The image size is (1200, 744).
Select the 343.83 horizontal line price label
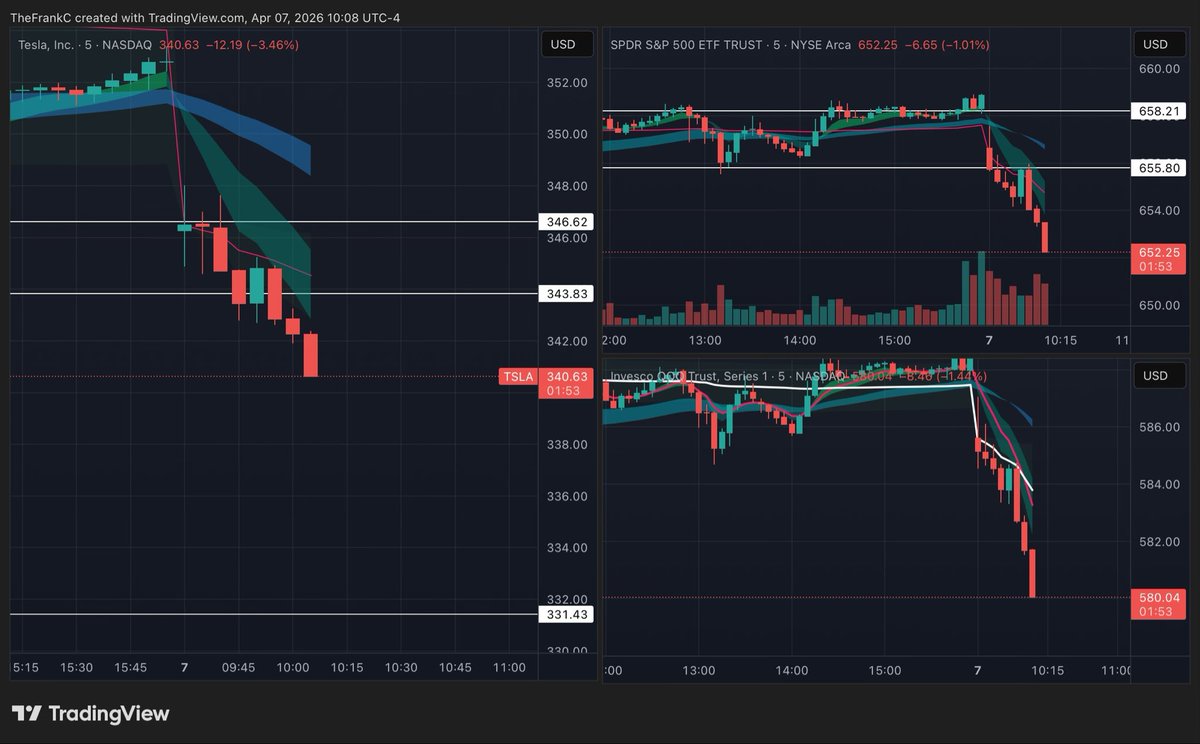pyautogui.click(x=566, y=293)
